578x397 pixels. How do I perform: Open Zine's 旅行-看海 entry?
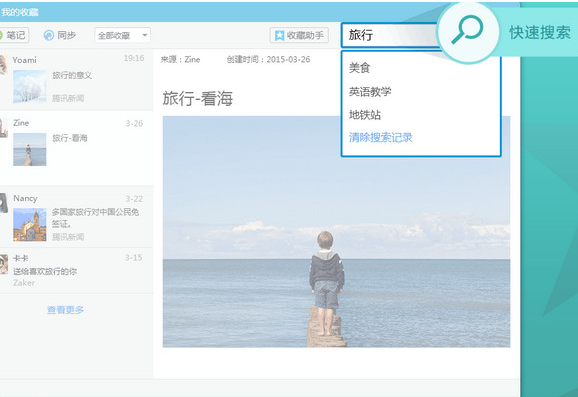(x=76, y=148)
